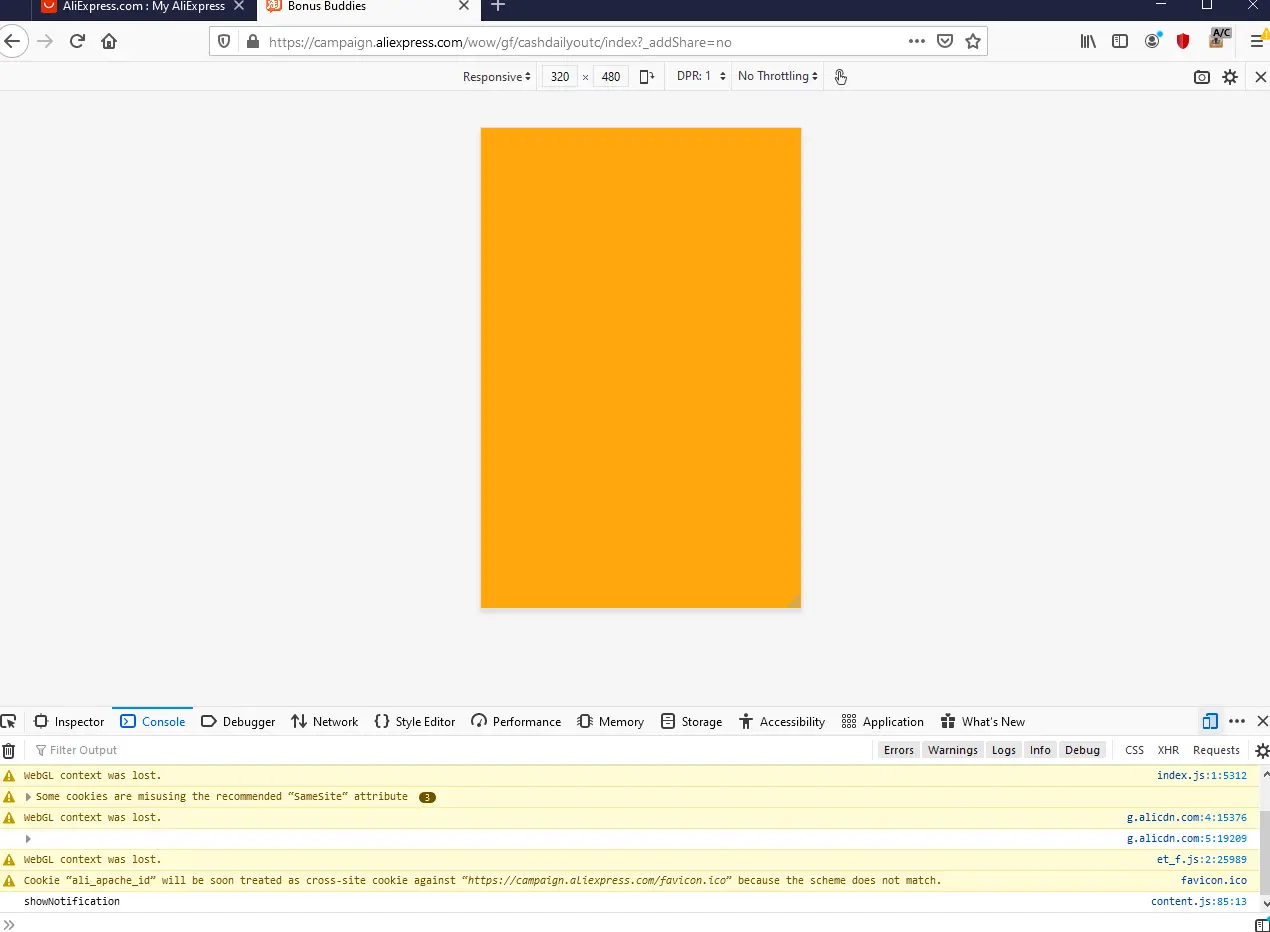Close responsive design mode
The width and height of the screenshot is (1270, 932).
pos(1260,77)
